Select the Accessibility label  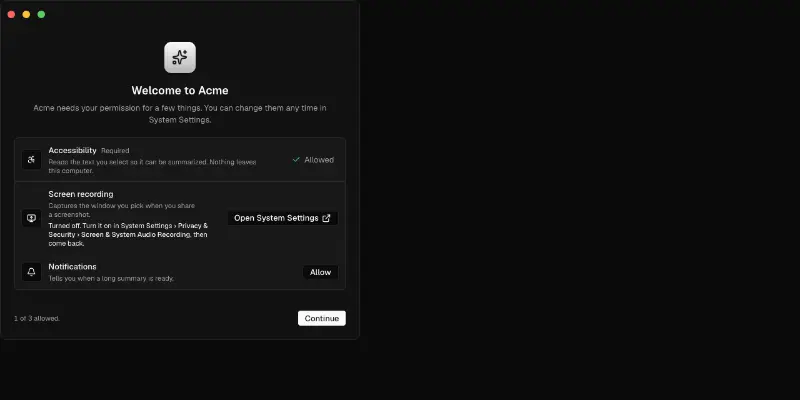[x=72, y=150]
